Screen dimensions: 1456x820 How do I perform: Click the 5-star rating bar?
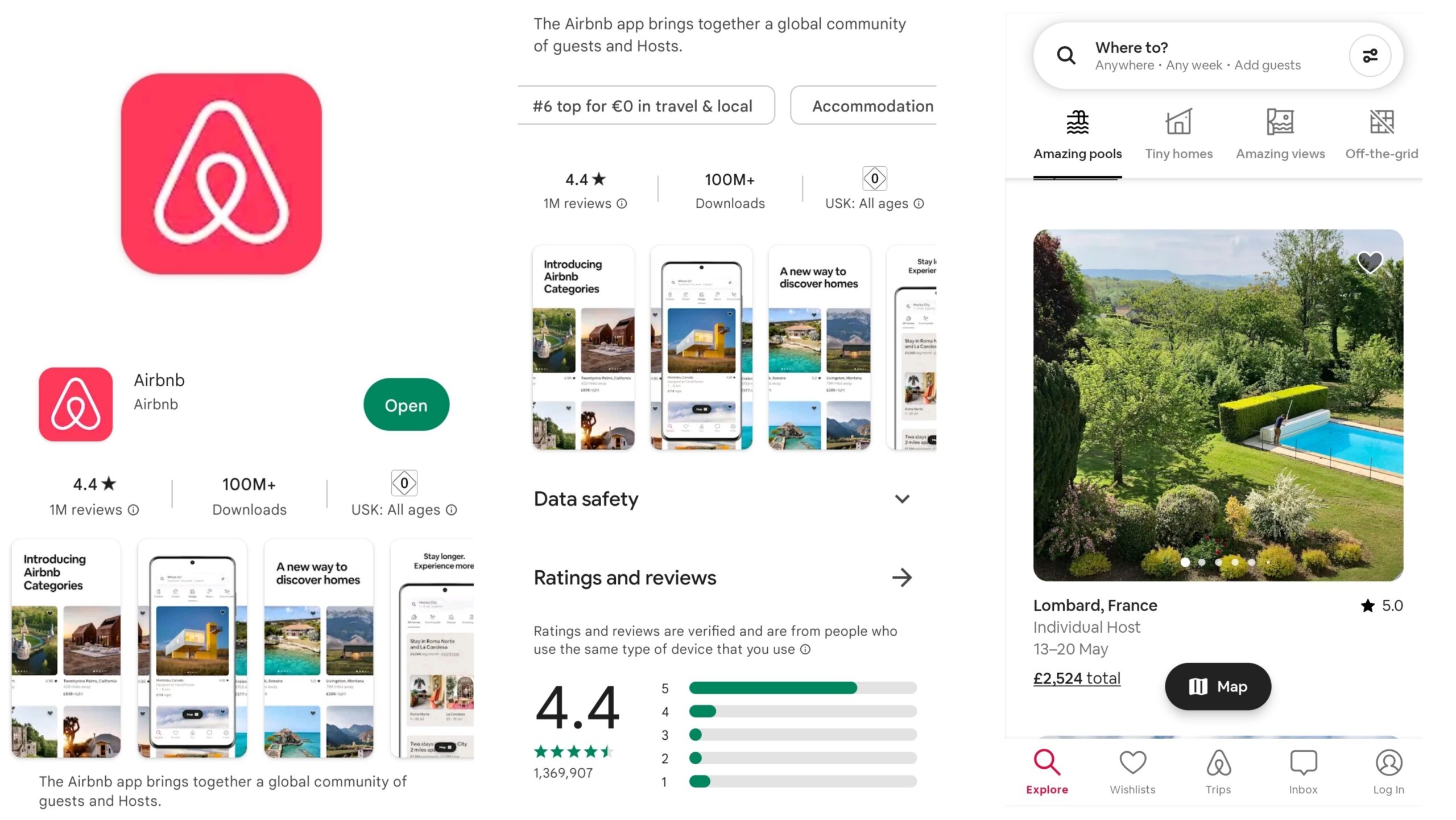tap(803, 688)
